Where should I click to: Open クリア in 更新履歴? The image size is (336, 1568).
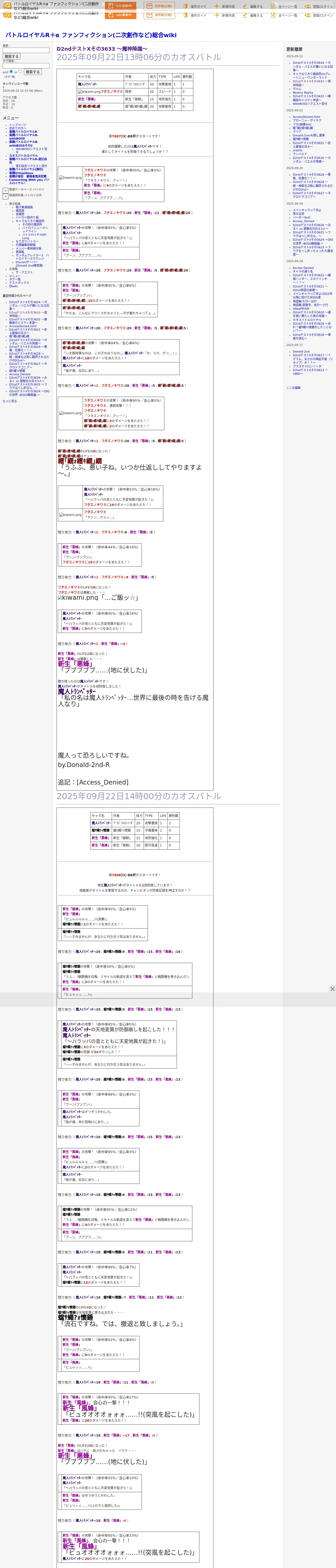click(x=297, y=131)
